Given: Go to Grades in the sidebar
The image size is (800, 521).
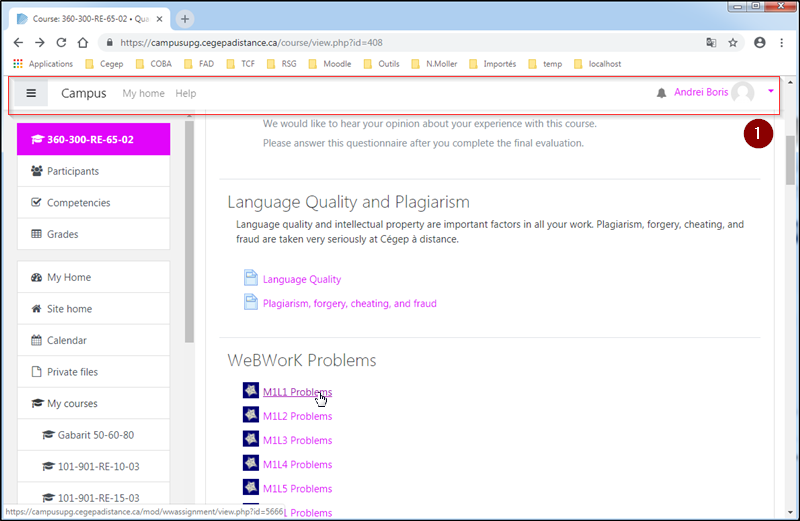Looking at the screenshot, I should 62,234.
